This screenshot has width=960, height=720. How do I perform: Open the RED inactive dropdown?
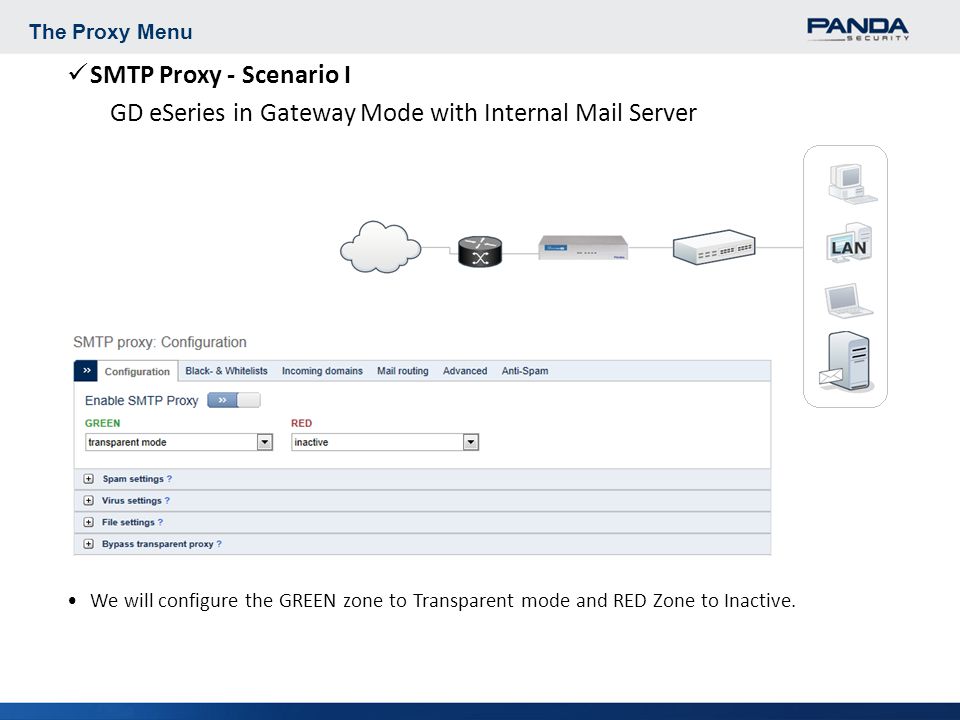(x=385, y=442)
